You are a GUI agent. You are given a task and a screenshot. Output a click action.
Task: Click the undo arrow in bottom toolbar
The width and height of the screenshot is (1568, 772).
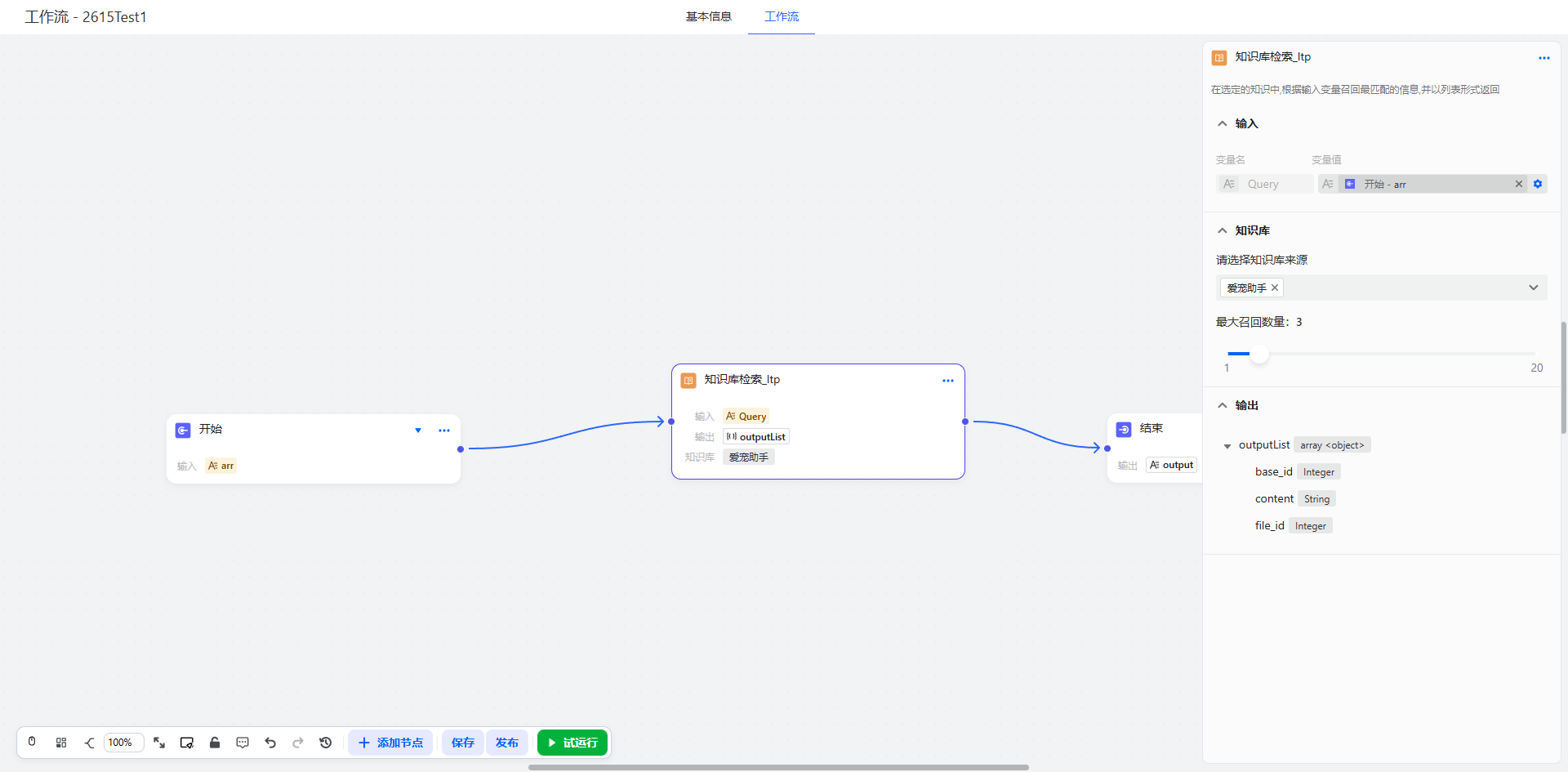270,743
